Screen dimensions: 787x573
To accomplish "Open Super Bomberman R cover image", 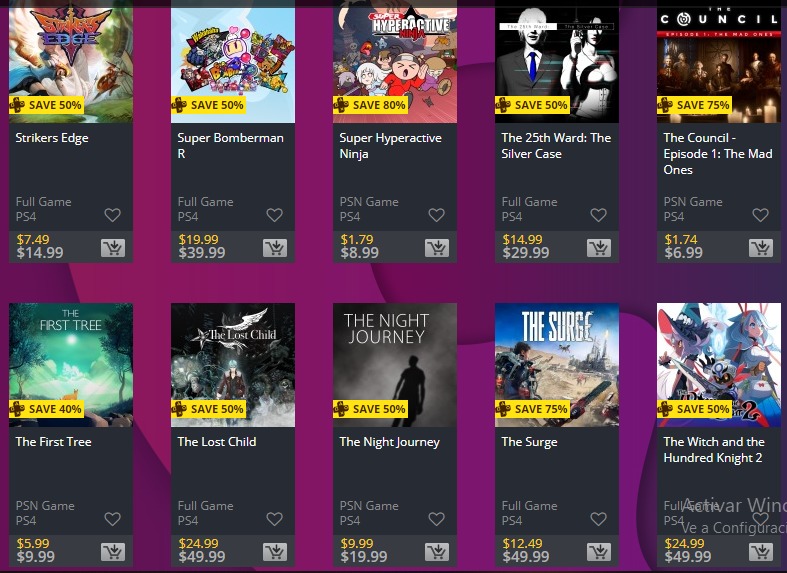I will pyautogui.click(x=233, y=61).
